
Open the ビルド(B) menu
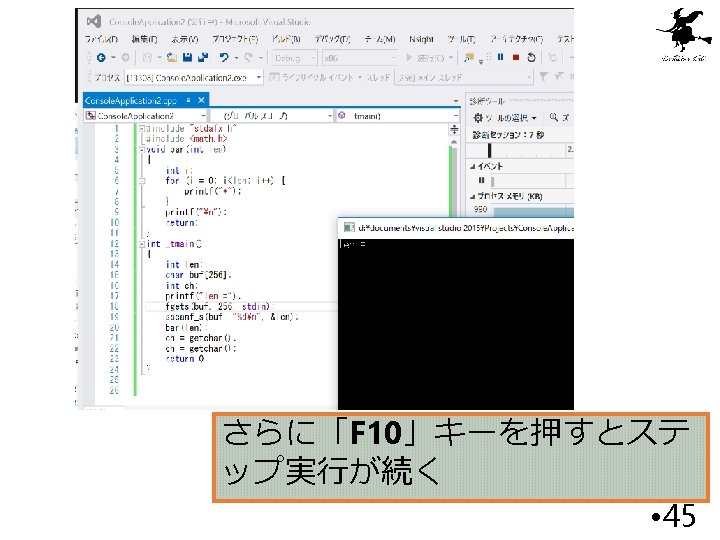pos(286,39)
